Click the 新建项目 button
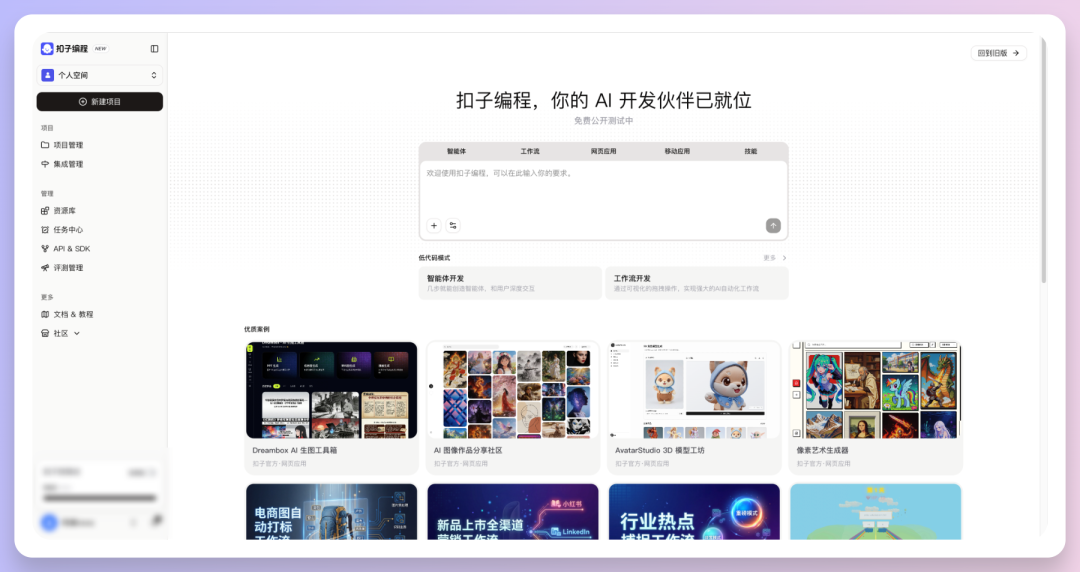This screenshot has width=1080, height=572. tap(100, 102)
